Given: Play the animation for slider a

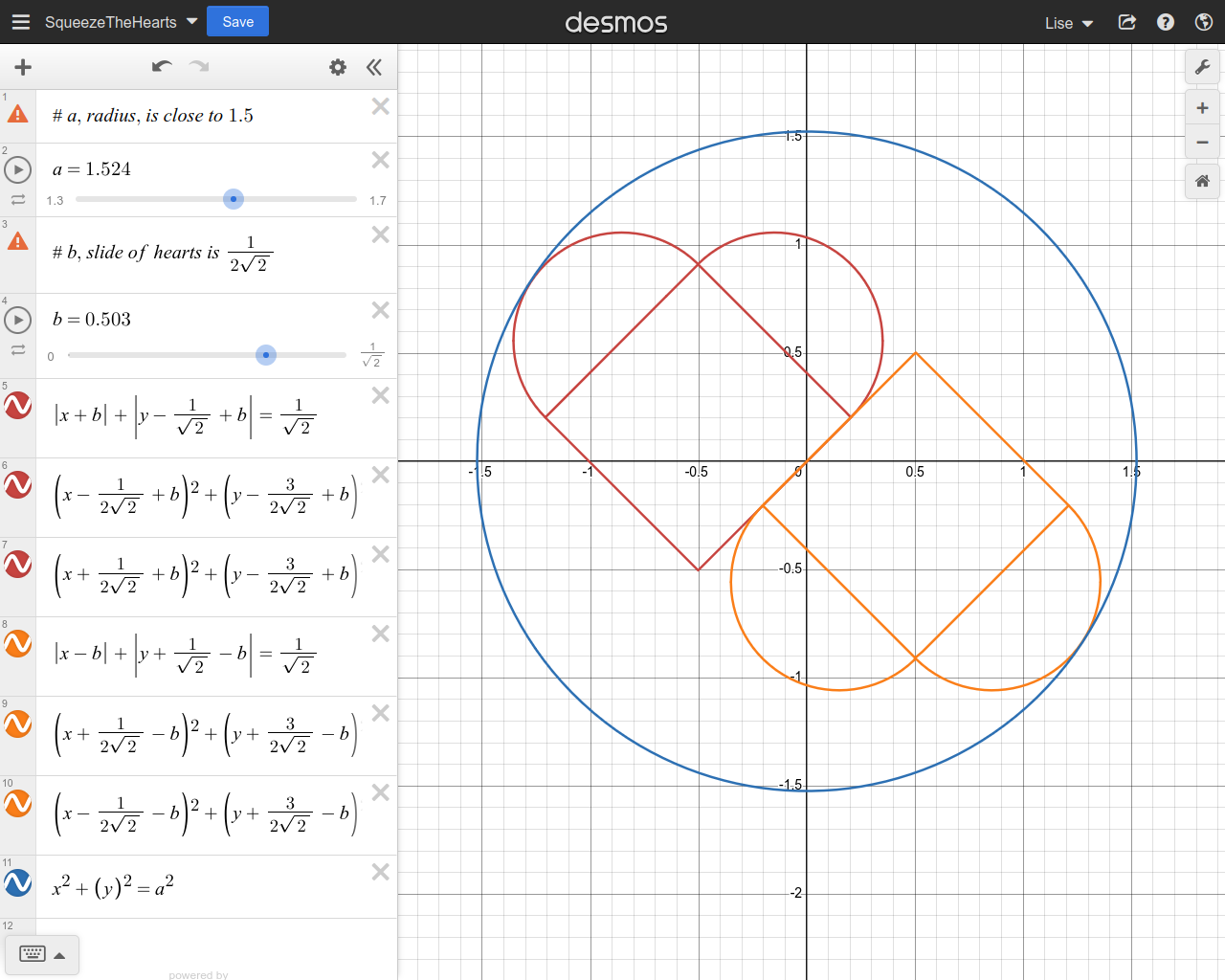Looking at the screenshot, I should (18, 170).
